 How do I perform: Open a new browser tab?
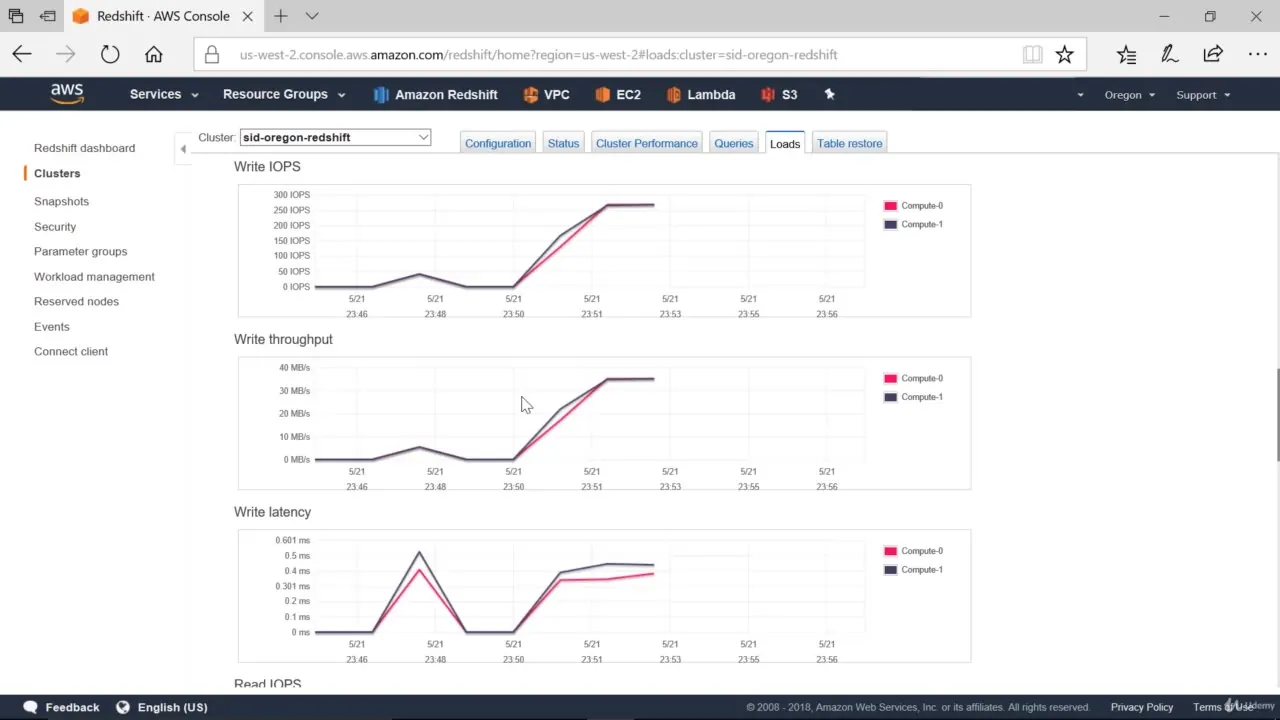281,16
